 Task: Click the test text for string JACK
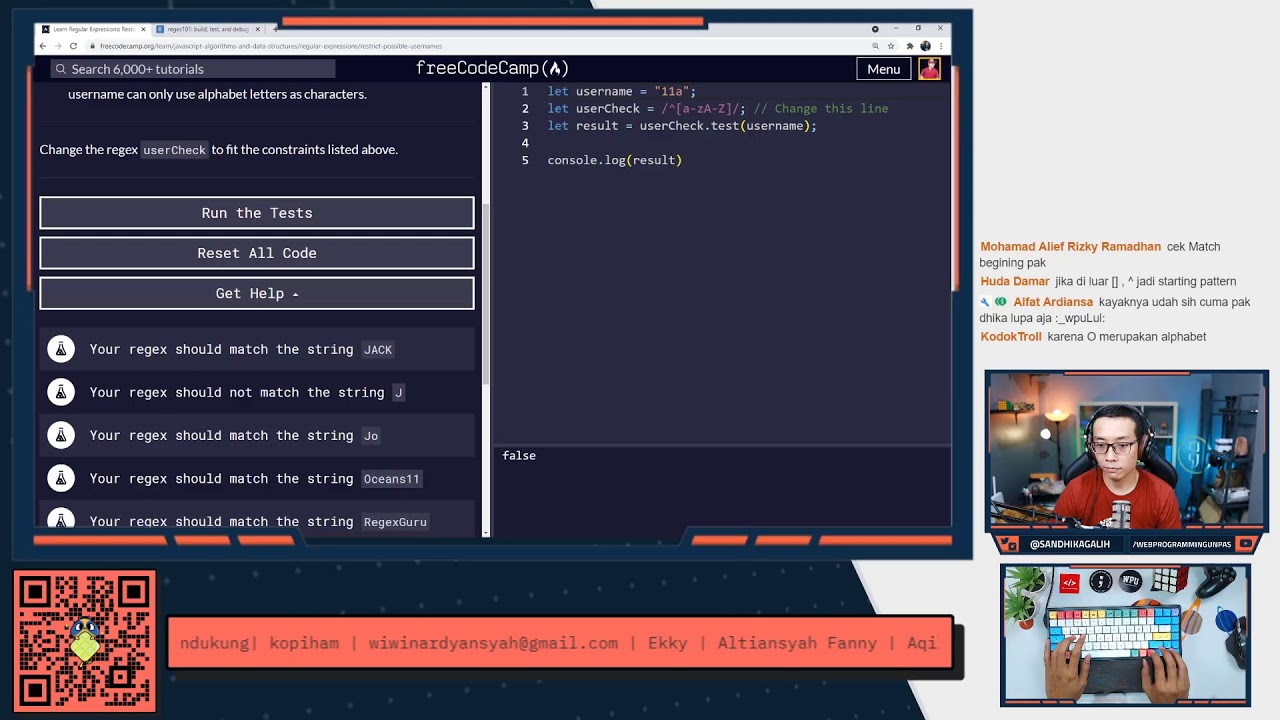coord(241,349)
